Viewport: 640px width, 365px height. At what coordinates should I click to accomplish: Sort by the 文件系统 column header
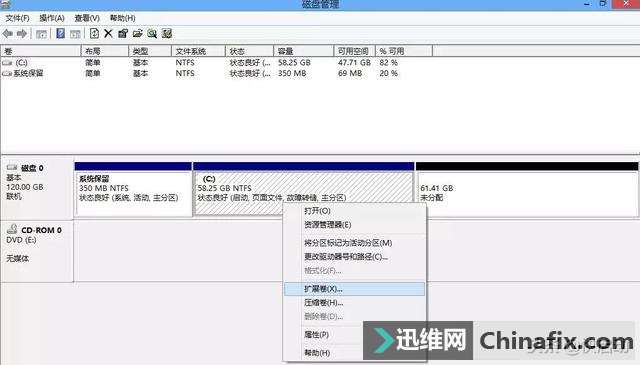point(198,51)
